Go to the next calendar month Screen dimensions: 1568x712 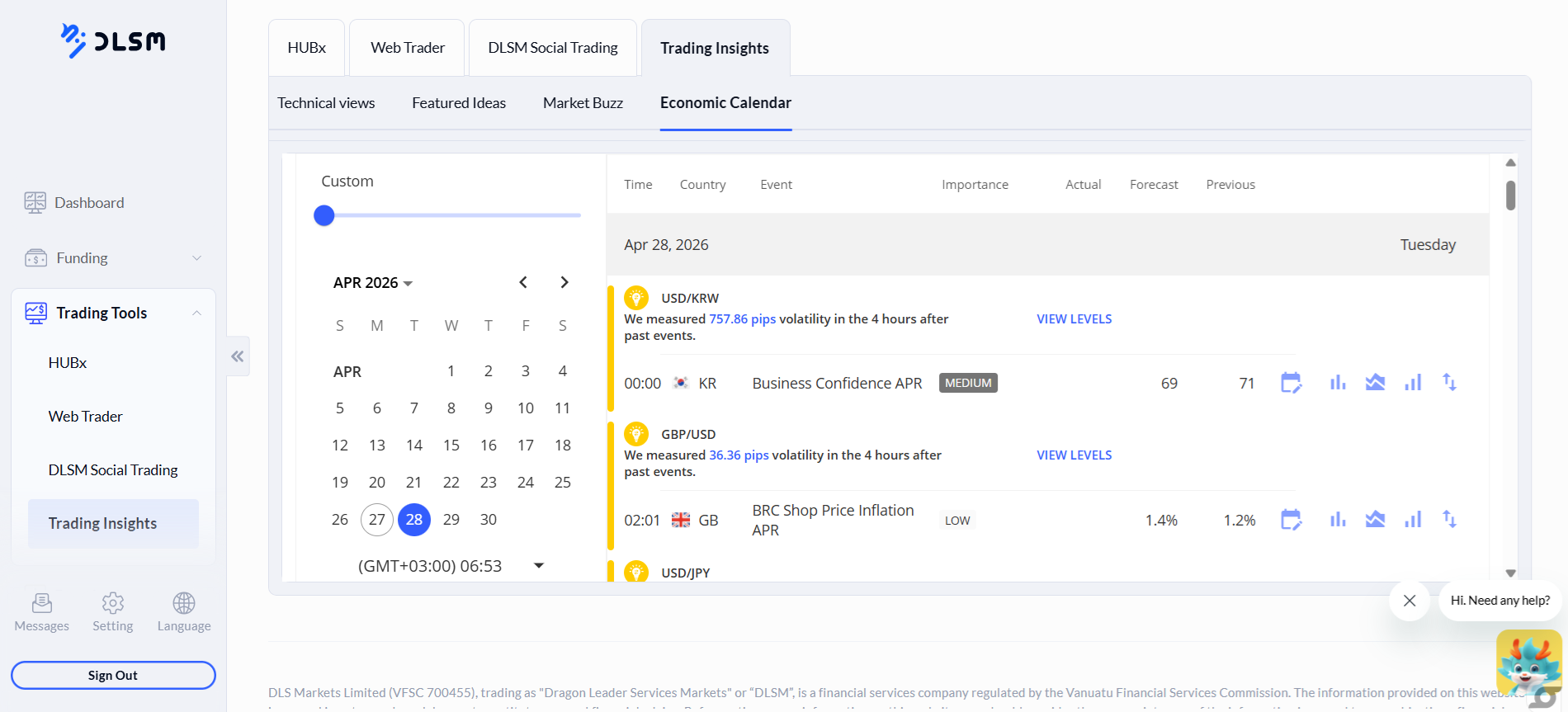[x=564, y=282]
